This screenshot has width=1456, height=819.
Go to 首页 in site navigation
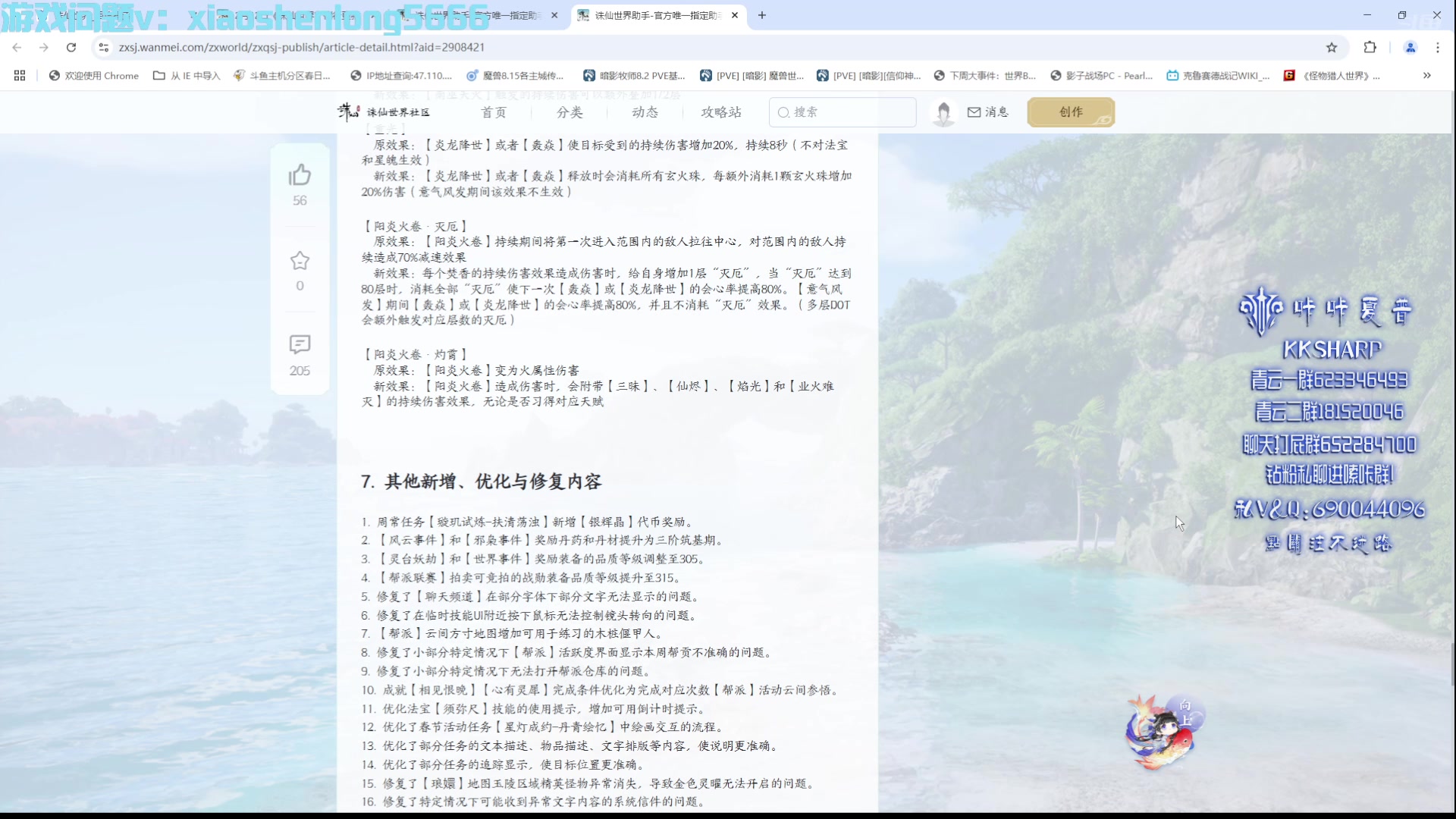pos(494,112)
